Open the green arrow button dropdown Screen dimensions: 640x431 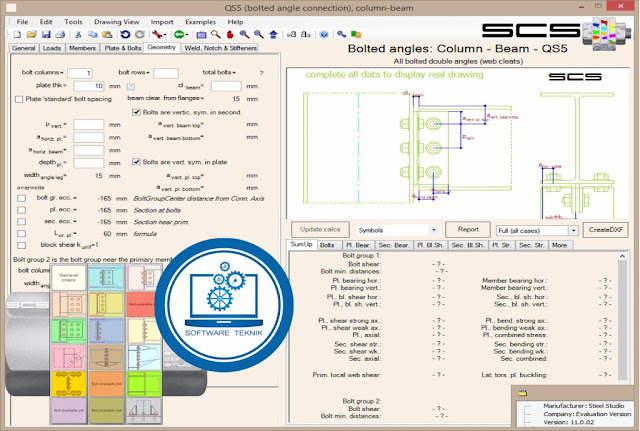coord(180,34)
